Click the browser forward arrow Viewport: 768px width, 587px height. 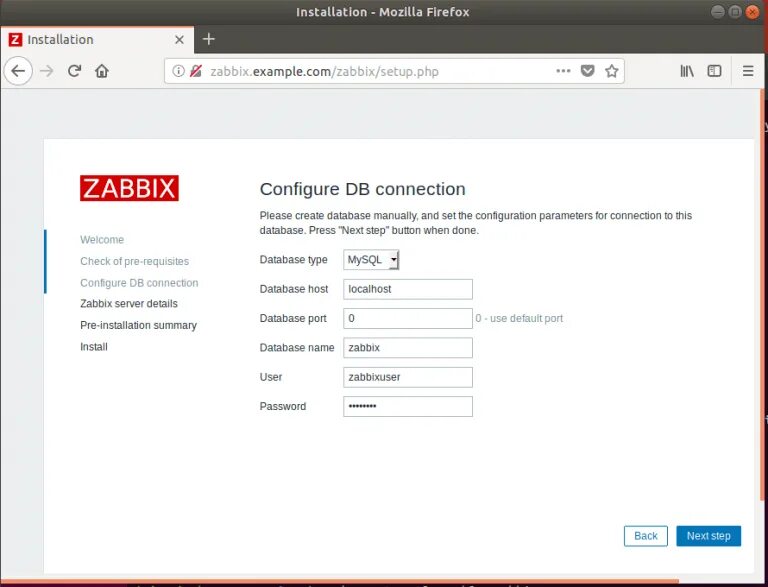click(x=47, y=71)
